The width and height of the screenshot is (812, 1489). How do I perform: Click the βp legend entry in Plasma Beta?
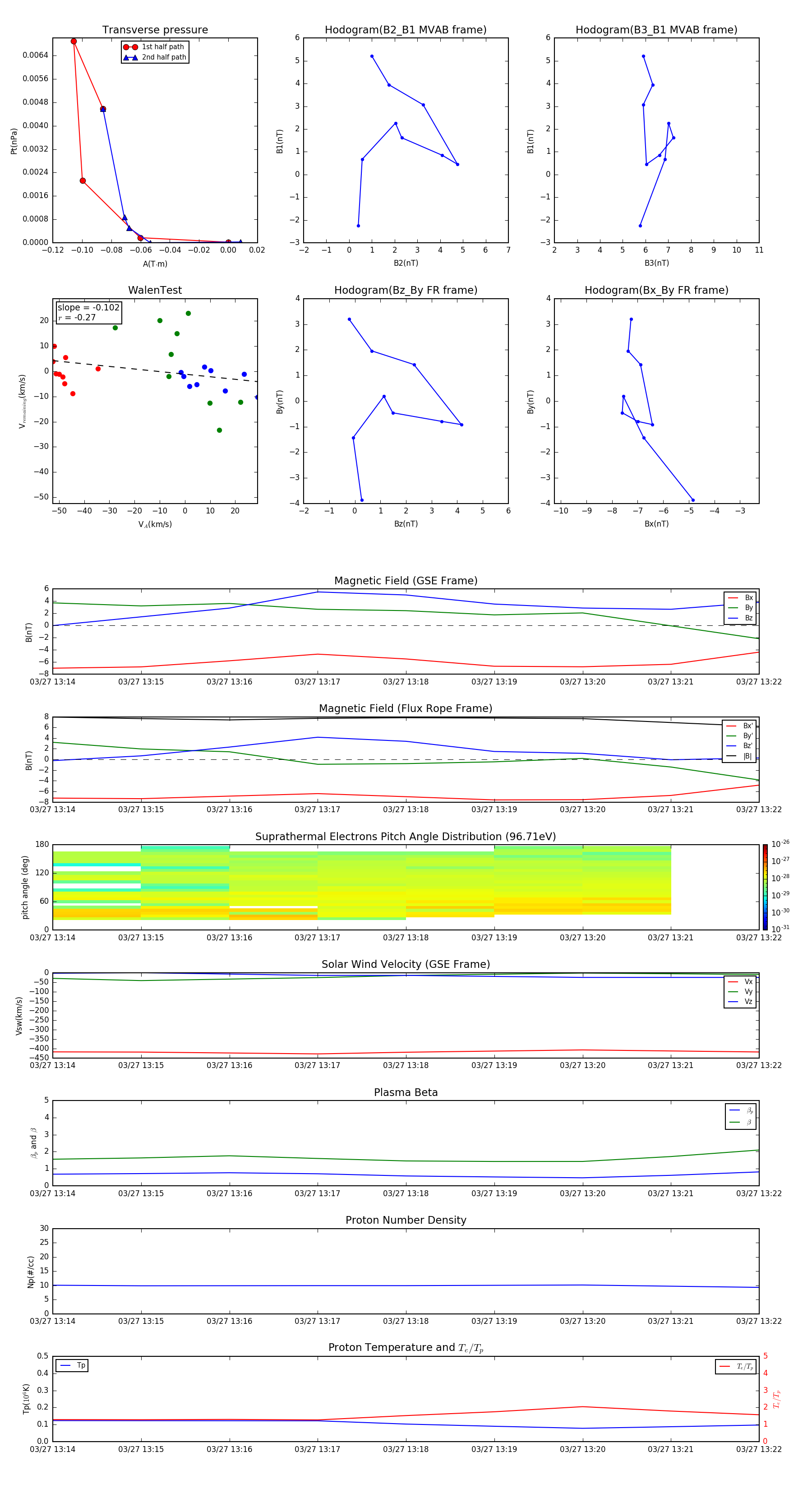(x=741, y=1110)
